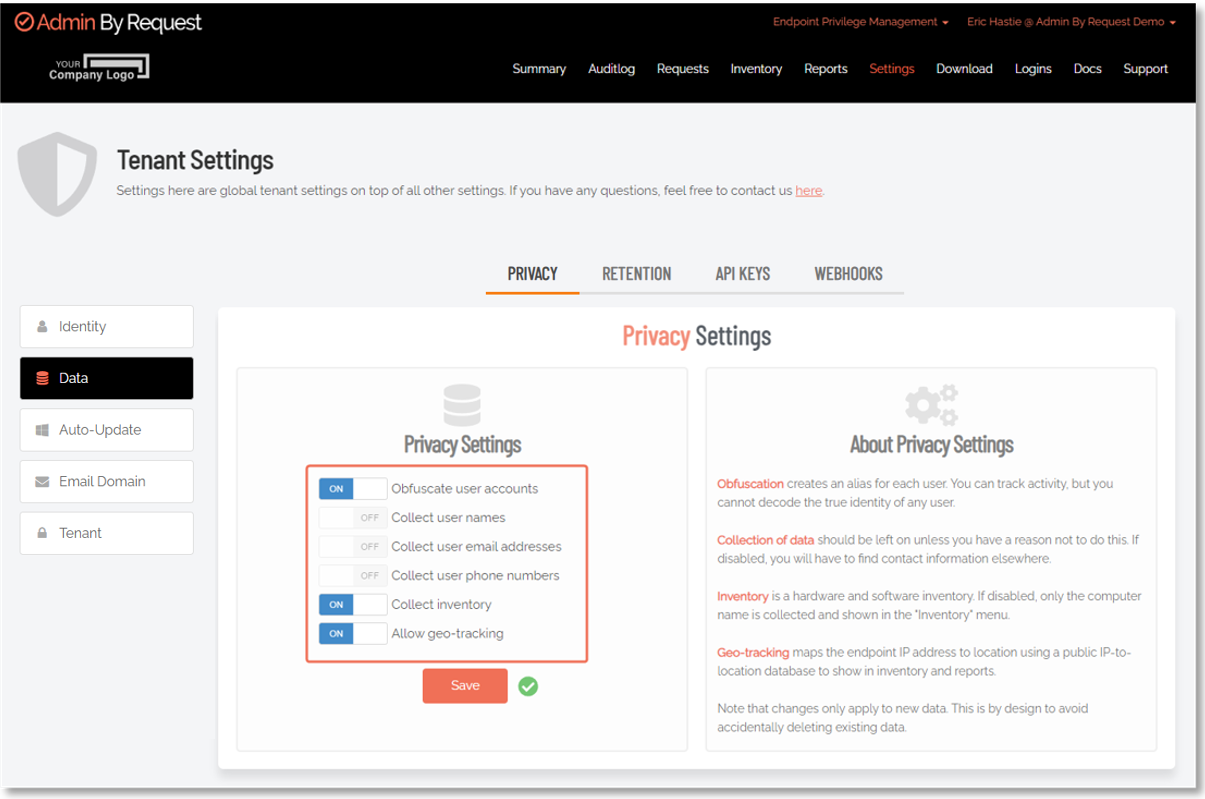Follow the 'here' contact link

click(808, 191)
